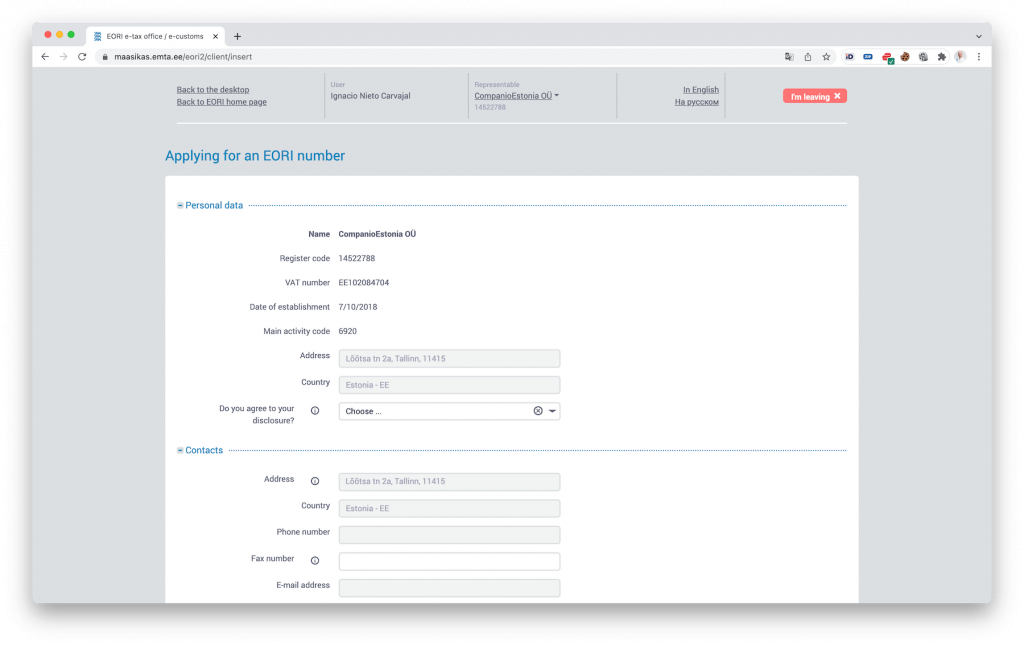The image size is (1024, 646).
Task: Click info icon beside disclosure question
Action: [x=315, y=411]
